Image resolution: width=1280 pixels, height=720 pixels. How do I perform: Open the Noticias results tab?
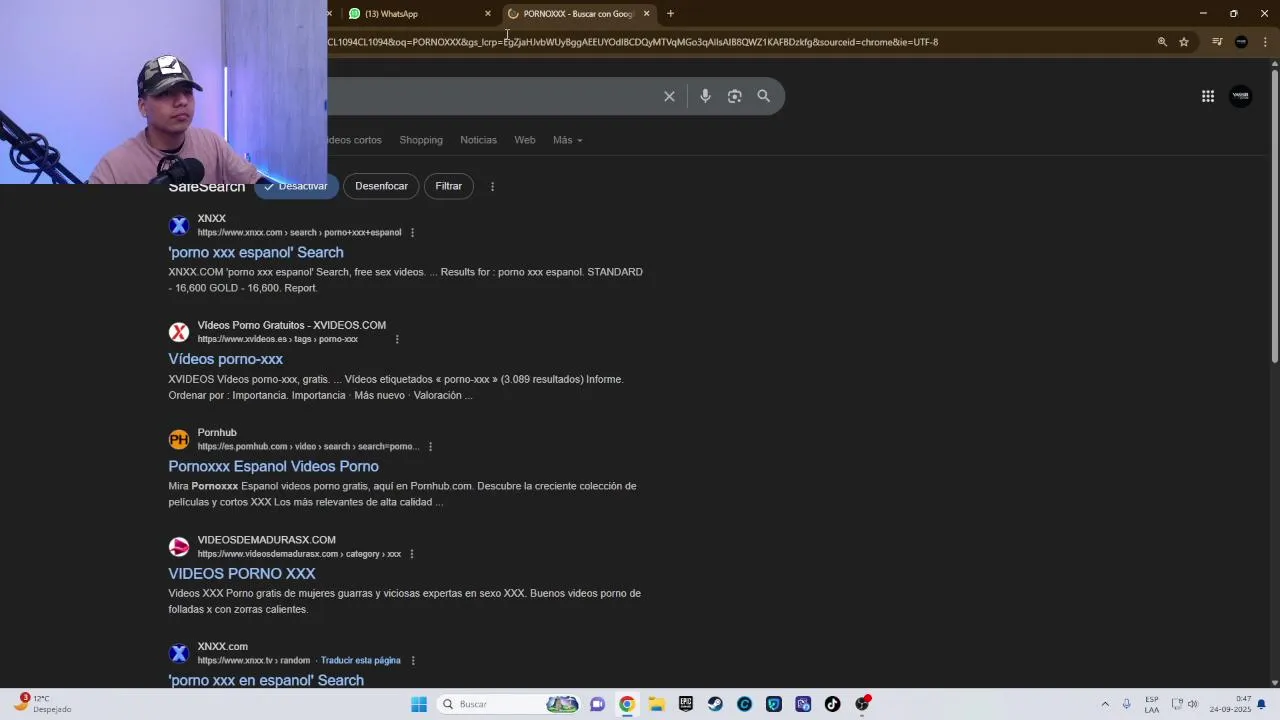click(x=478, y=140)
